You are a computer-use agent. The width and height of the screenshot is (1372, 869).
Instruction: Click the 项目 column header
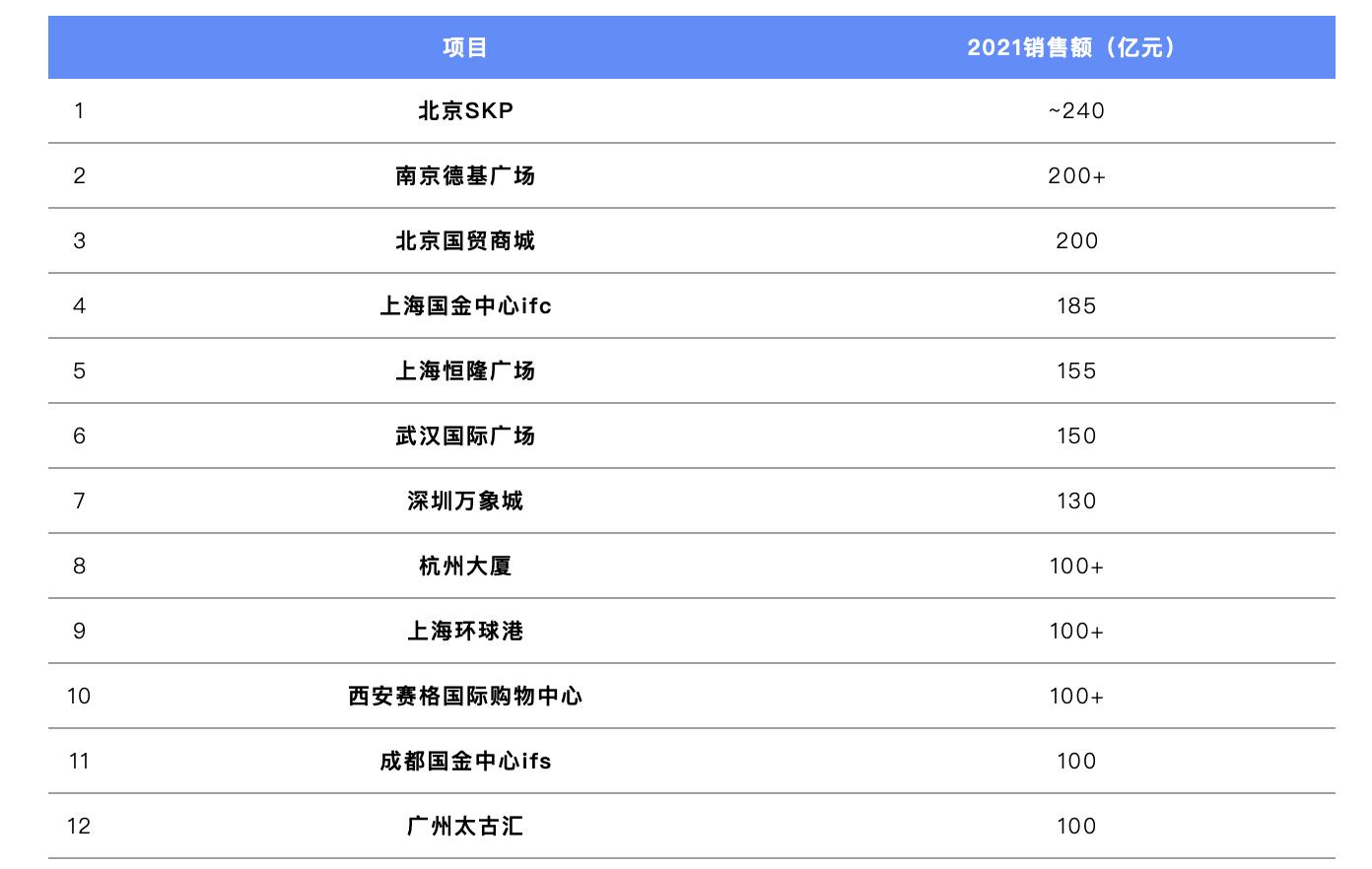coord(465,47)
